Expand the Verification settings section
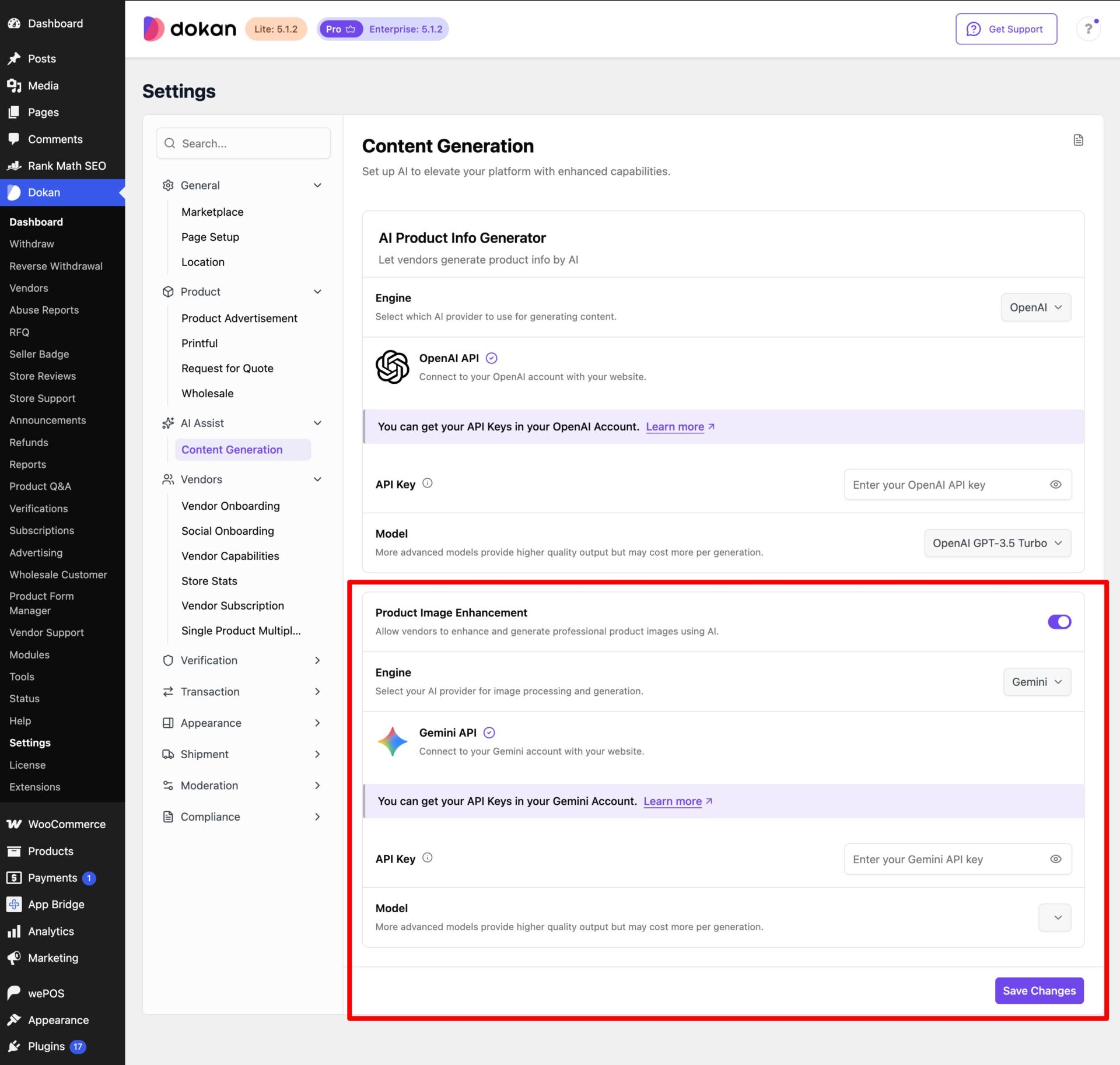This screenshot has height=1065, width=1120. point(242,660)
